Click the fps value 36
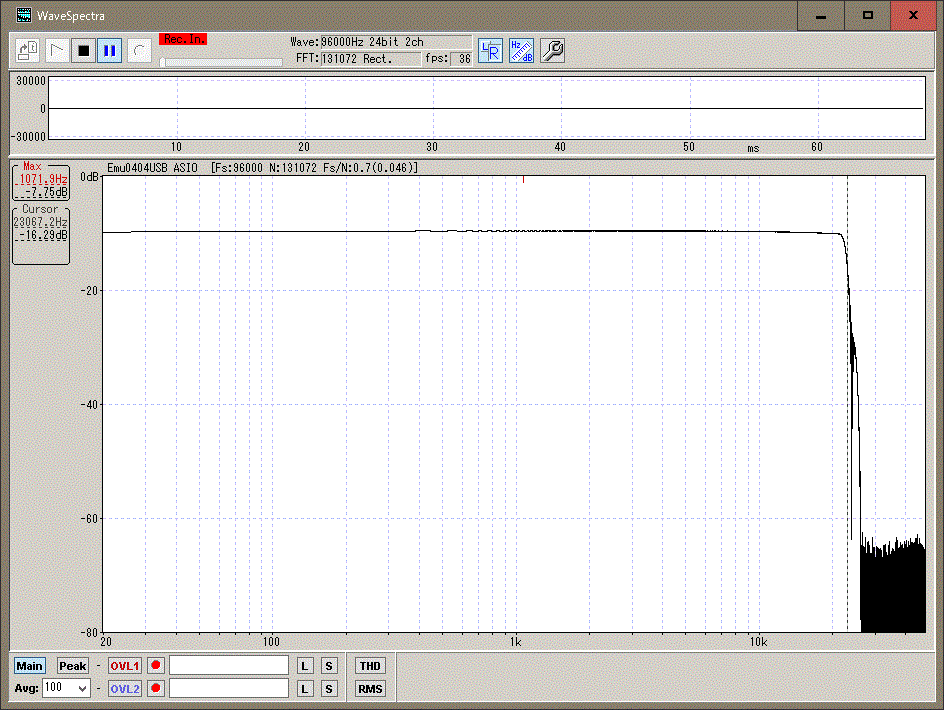Viewport: 944px width, 710px height. 464,59
